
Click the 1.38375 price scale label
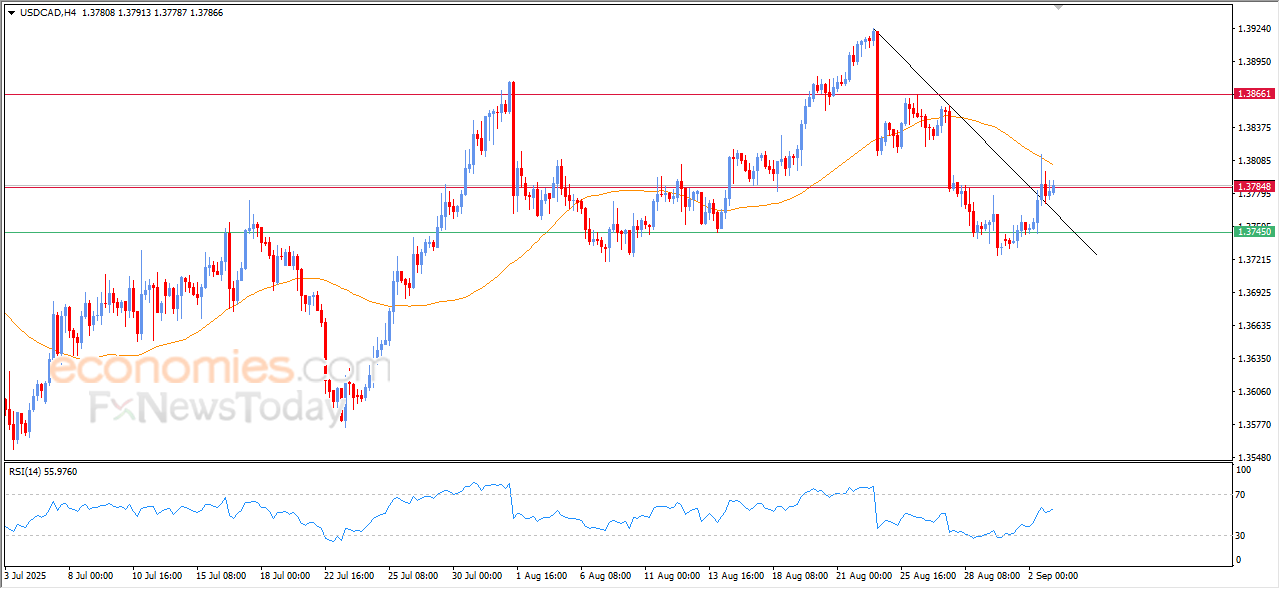pyautogui.click(x=1254, y=128)
